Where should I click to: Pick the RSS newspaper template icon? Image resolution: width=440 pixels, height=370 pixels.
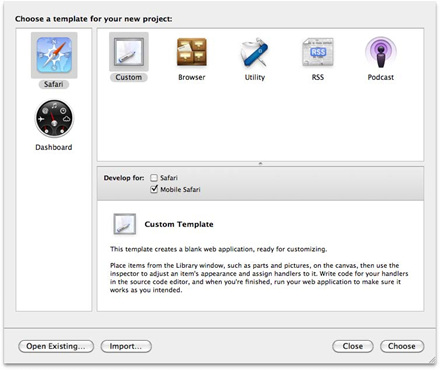point(318,52)
